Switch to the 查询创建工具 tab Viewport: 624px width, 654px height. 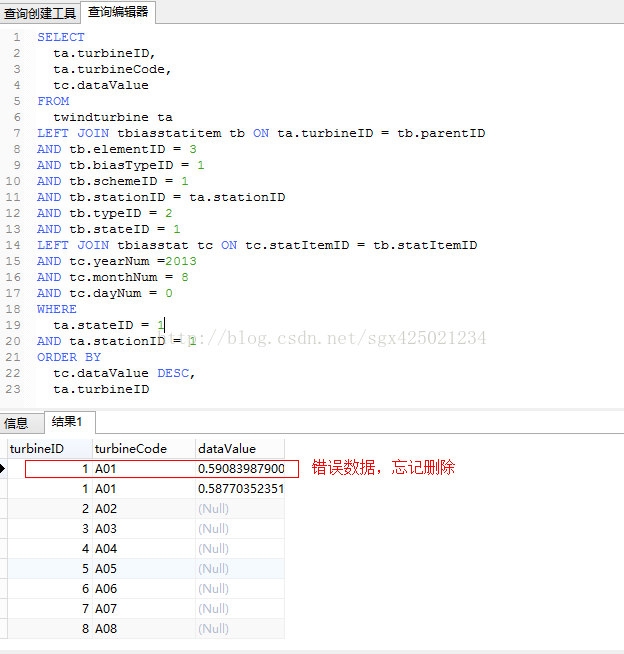point(40,13)
